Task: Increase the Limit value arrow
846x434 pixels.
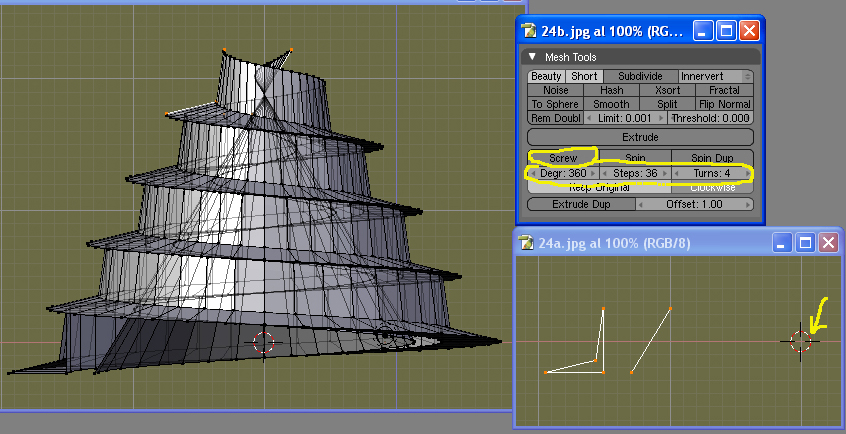Action: tap(661, 118)
